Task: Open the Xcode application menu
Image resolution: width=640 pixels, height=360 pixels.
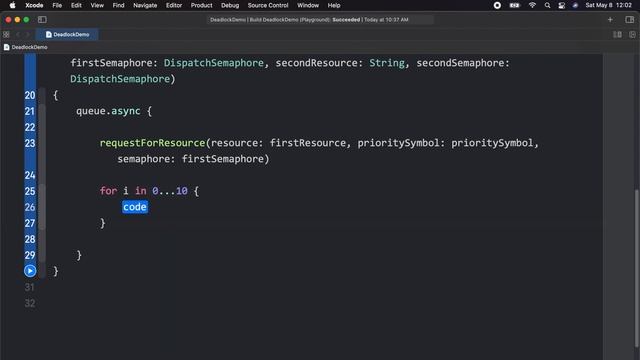Action: tap(34, 5)
